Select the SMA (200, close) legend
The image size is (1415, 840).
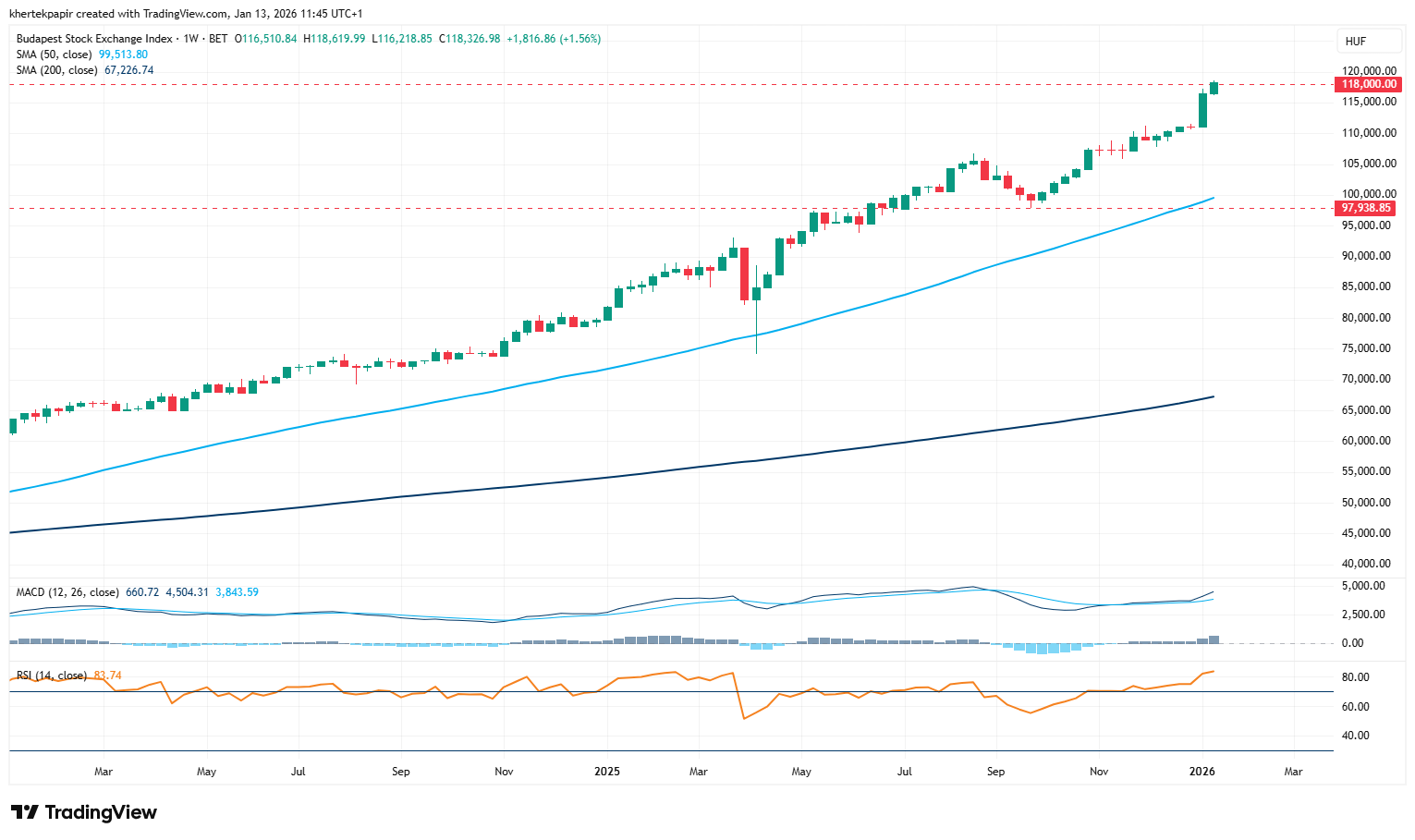point(57,70)
